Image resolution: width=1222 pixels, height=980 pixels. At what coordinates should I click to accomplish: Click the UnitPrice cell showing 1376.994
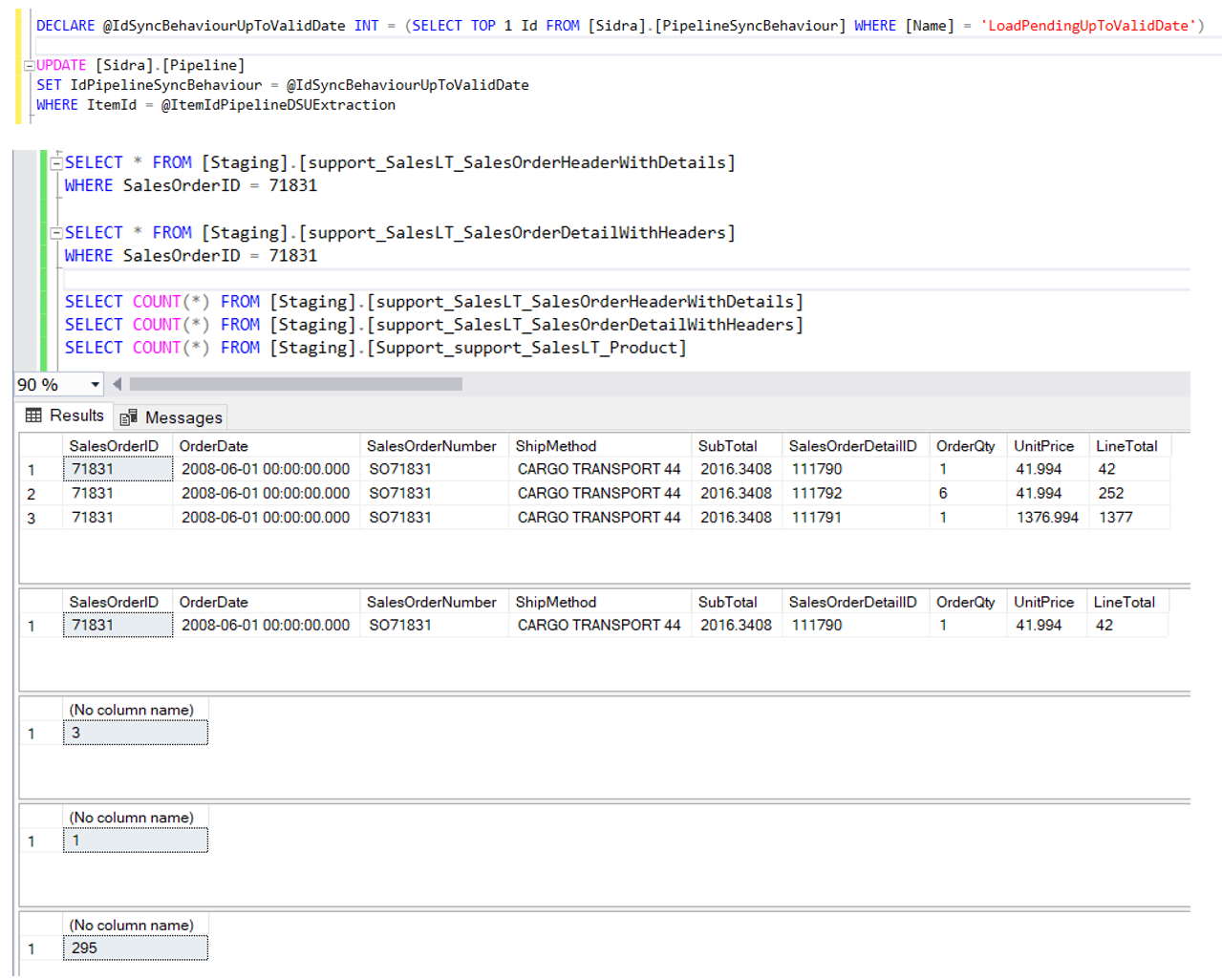coord(1047,518)
